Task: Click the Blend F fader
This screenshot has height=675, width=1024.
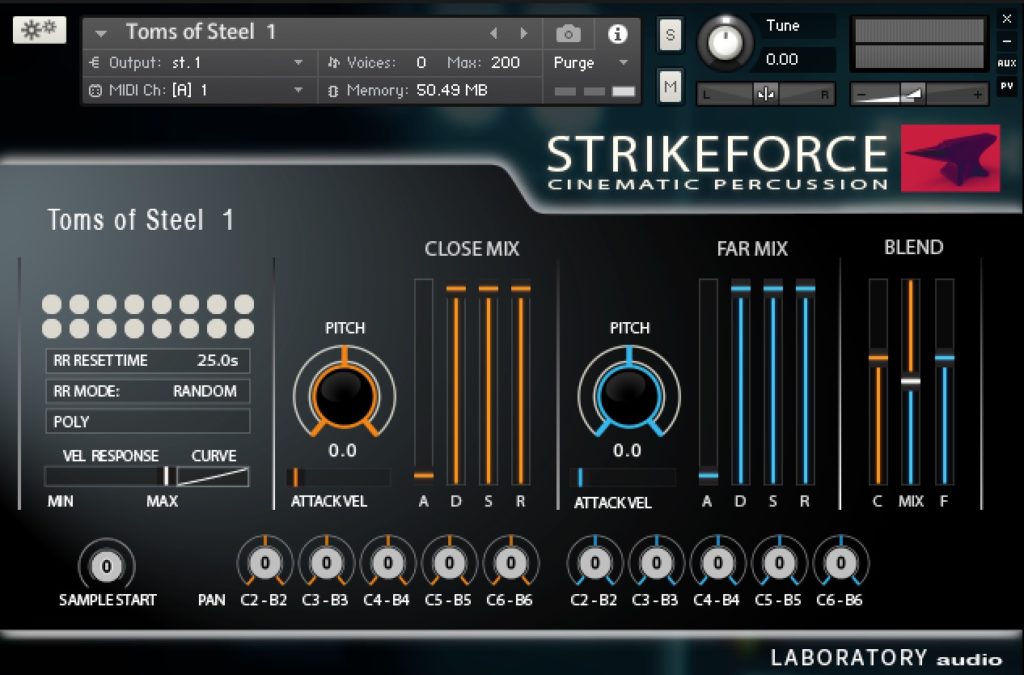Action: tap(944, 383)
